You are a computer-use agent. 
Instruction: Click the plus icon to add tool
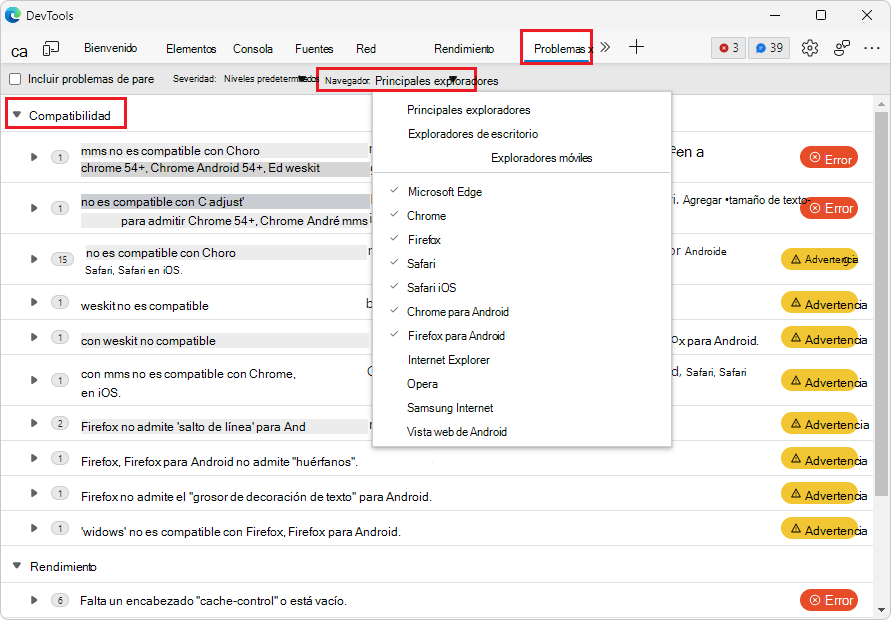(636, 47)
